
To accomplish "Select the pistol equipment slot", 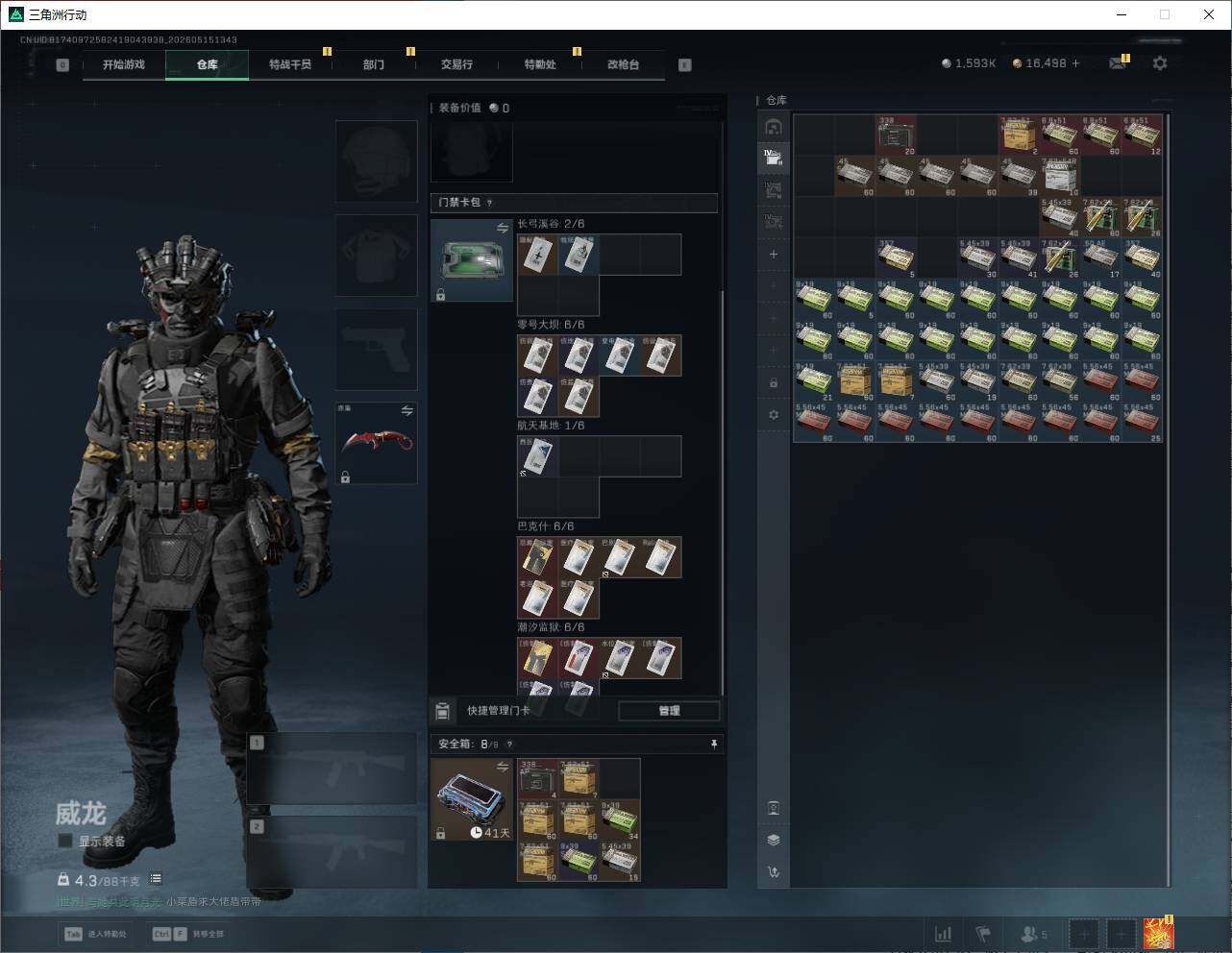I will click(x=376, y=349).
